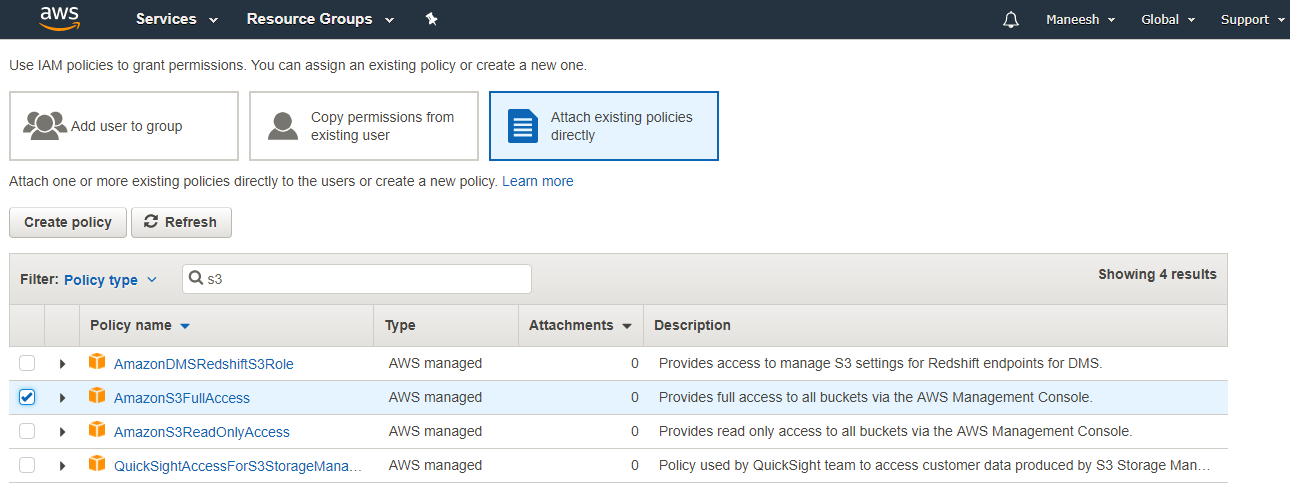Click the AWS logo

60,19
